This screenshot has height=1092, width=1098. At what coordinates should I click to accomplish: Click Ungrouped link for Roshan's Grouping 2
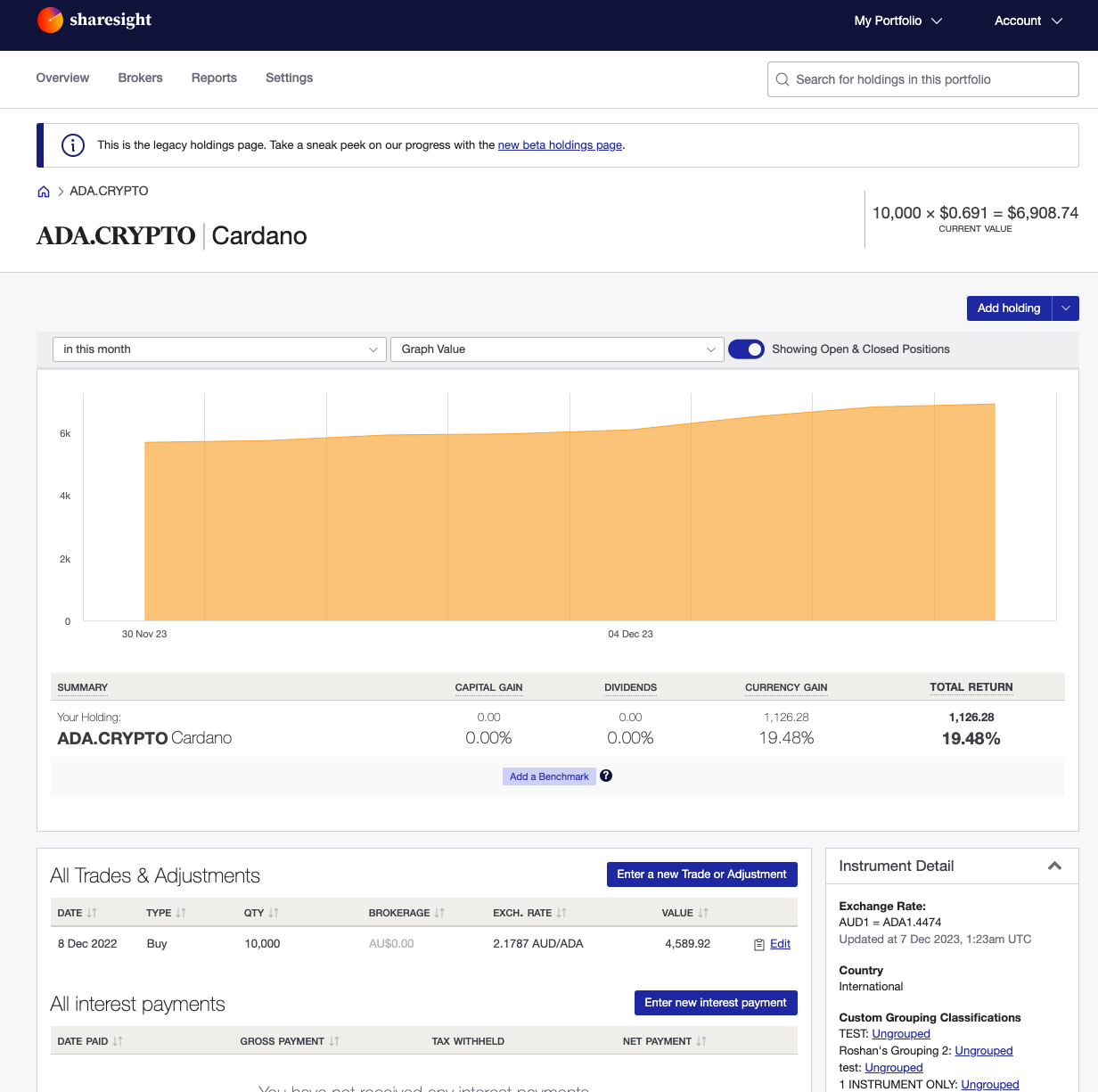coord(984,1051)
